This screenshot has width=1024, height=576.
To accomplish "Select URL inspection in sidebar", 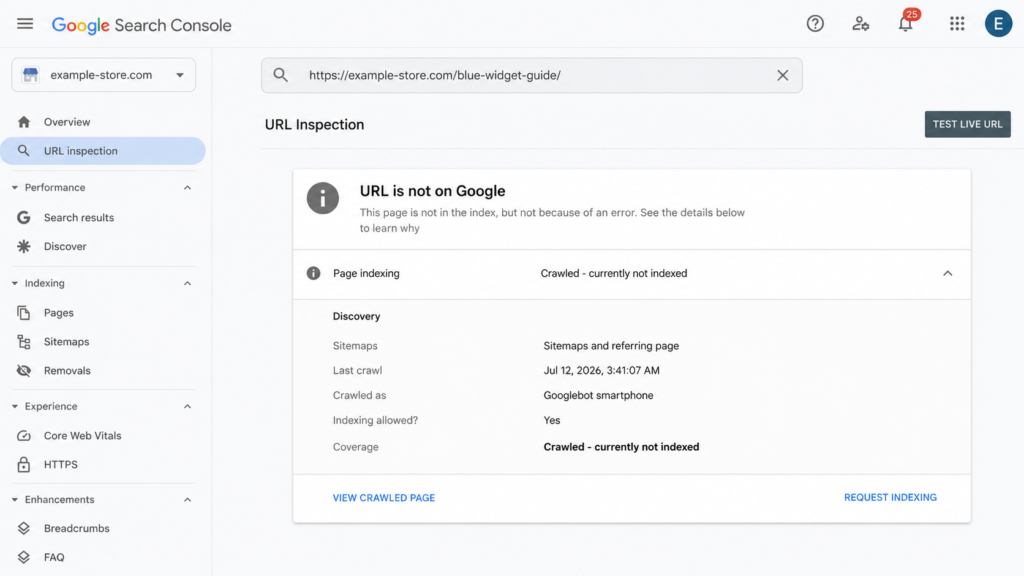I will coord(103,151).
